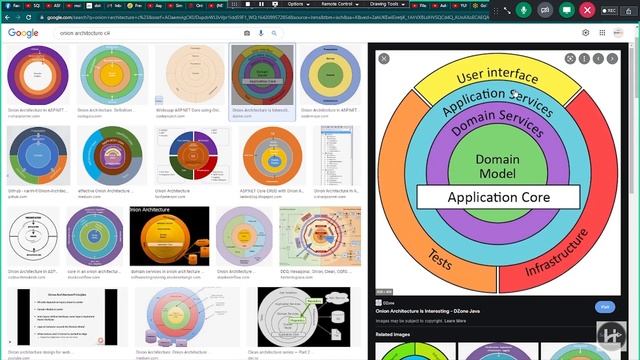Screen dimensions: 640x360
Task: Open Onion architecture design for web thumbnail
Action: point(67,317)
